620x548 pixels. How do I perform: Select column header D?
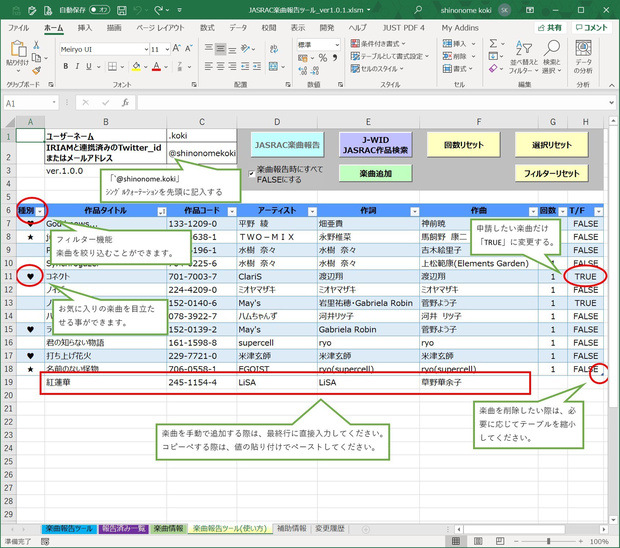point(277,122)
